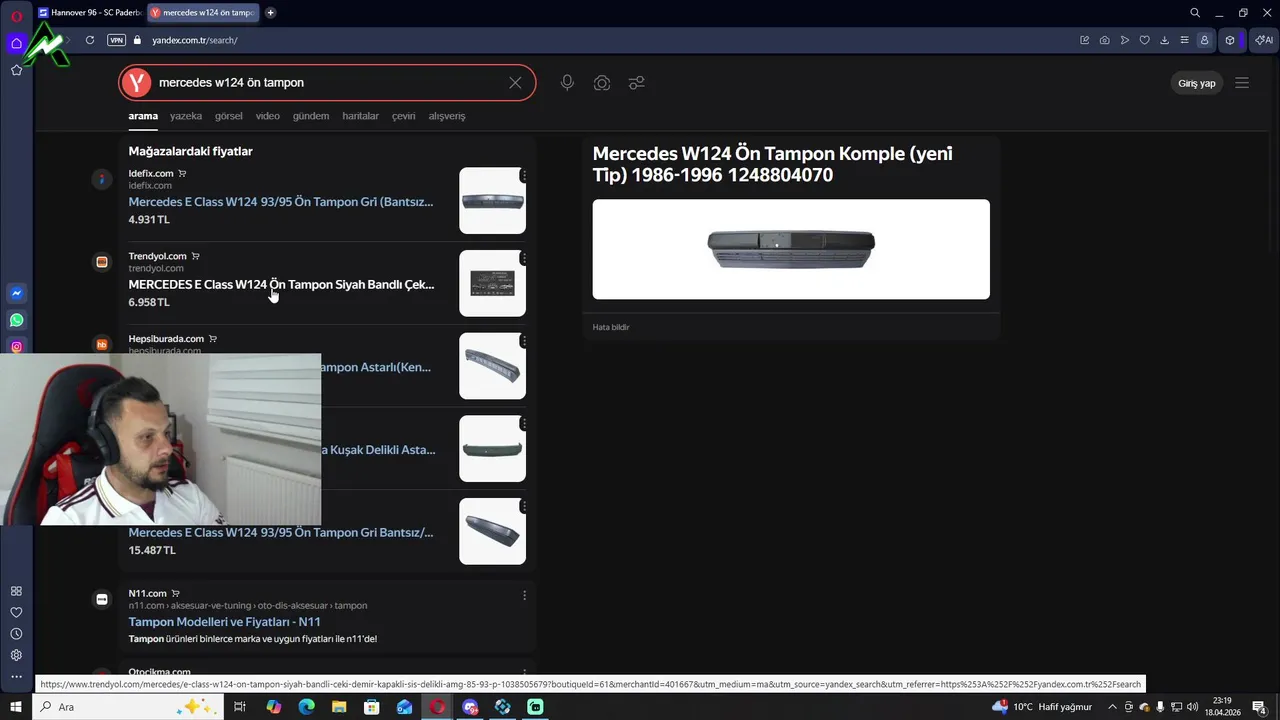This screenshot has height=720, width=1280.
Task: Open the Yandex hamburger menu
Action: coord(1242,83)
